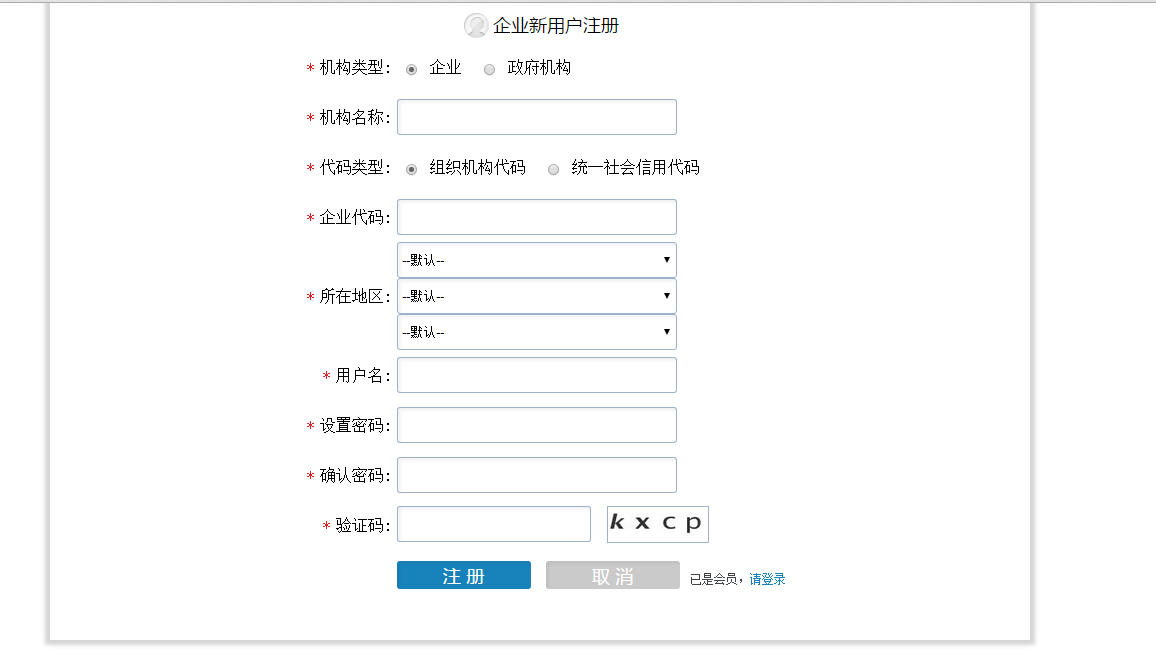Expand the middle 所在地区 dropdown
The height and width of the screenshot is (663, 1156).
536,296
